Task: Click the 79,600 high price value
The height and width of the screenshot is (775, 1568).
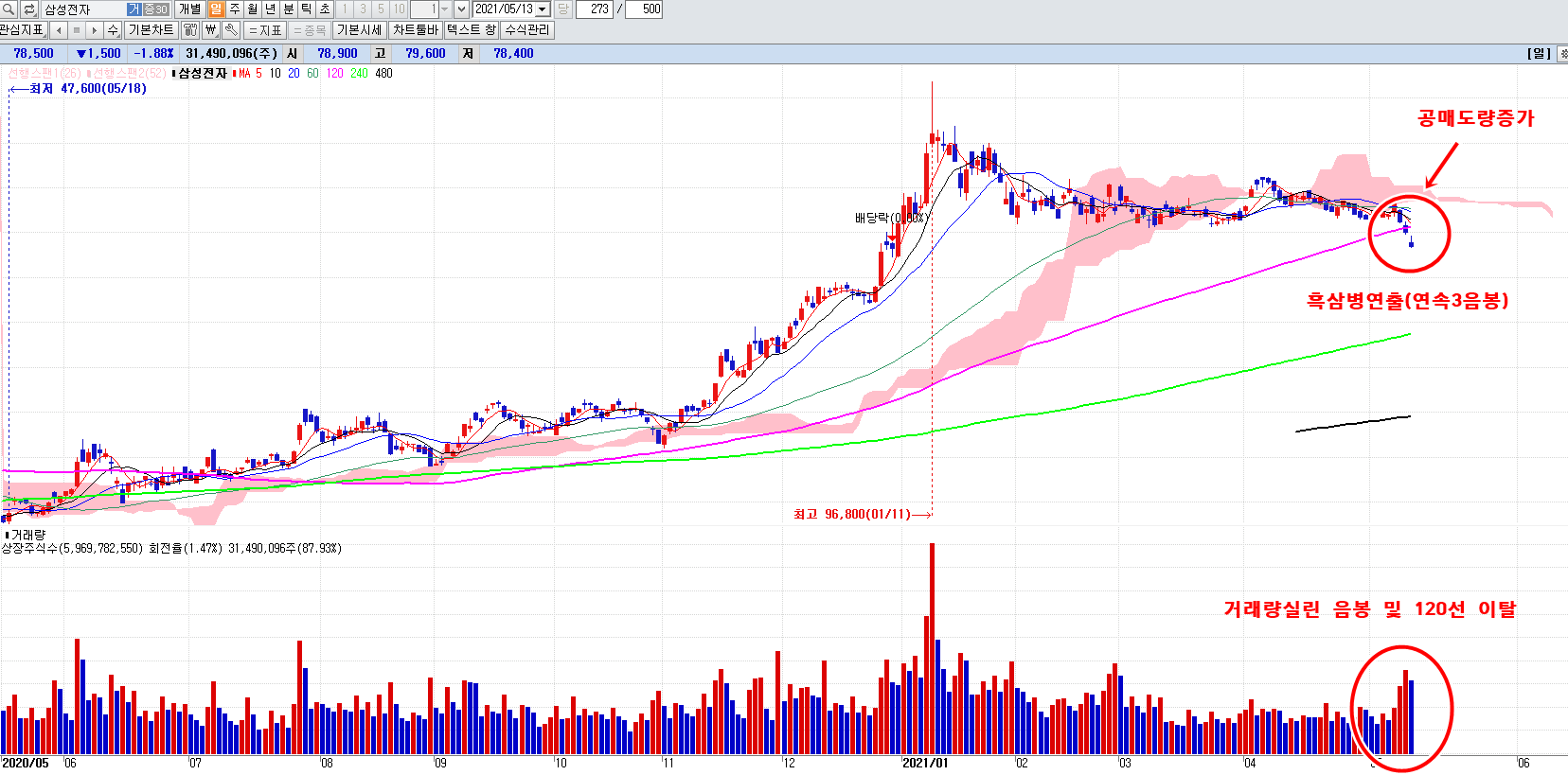Action: (425, 54)
